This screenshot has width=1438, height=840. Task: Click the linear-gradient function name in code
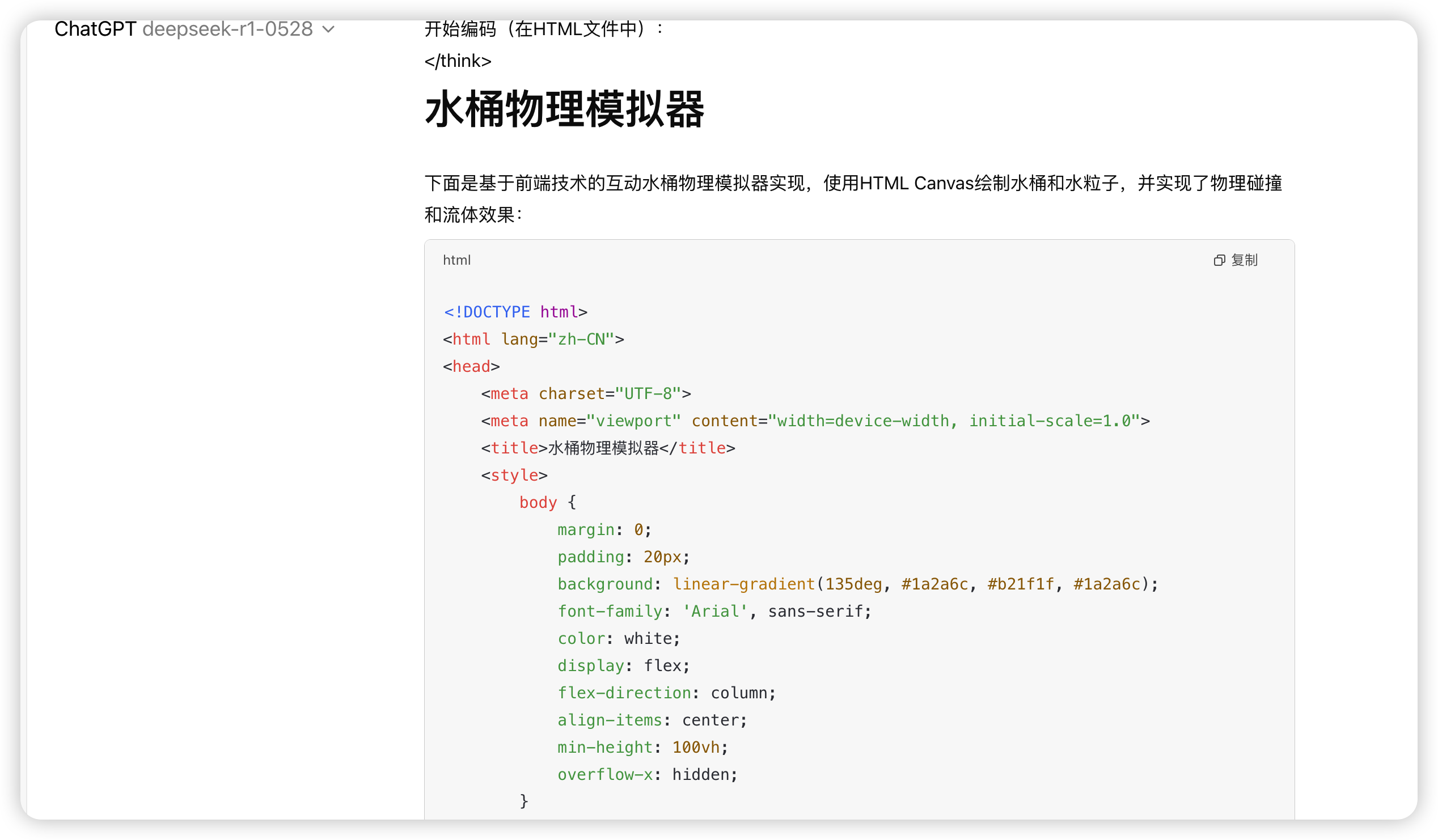[x=743, y=584]
